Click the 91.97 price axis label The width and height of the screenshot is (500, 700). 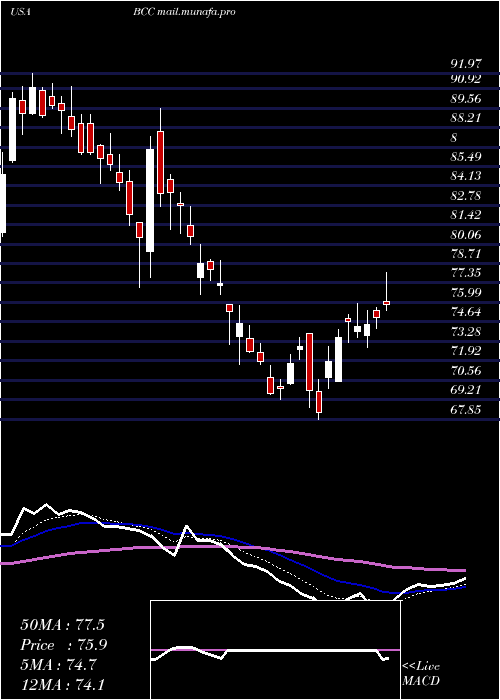(x=466, y=64)
